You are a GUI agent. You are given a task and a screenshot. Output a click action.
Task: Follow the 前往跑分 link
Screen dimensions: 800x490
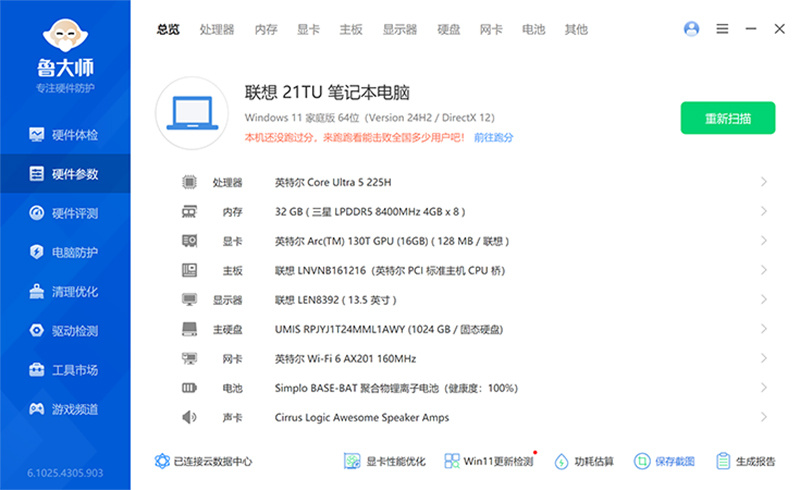pos(493,137)
